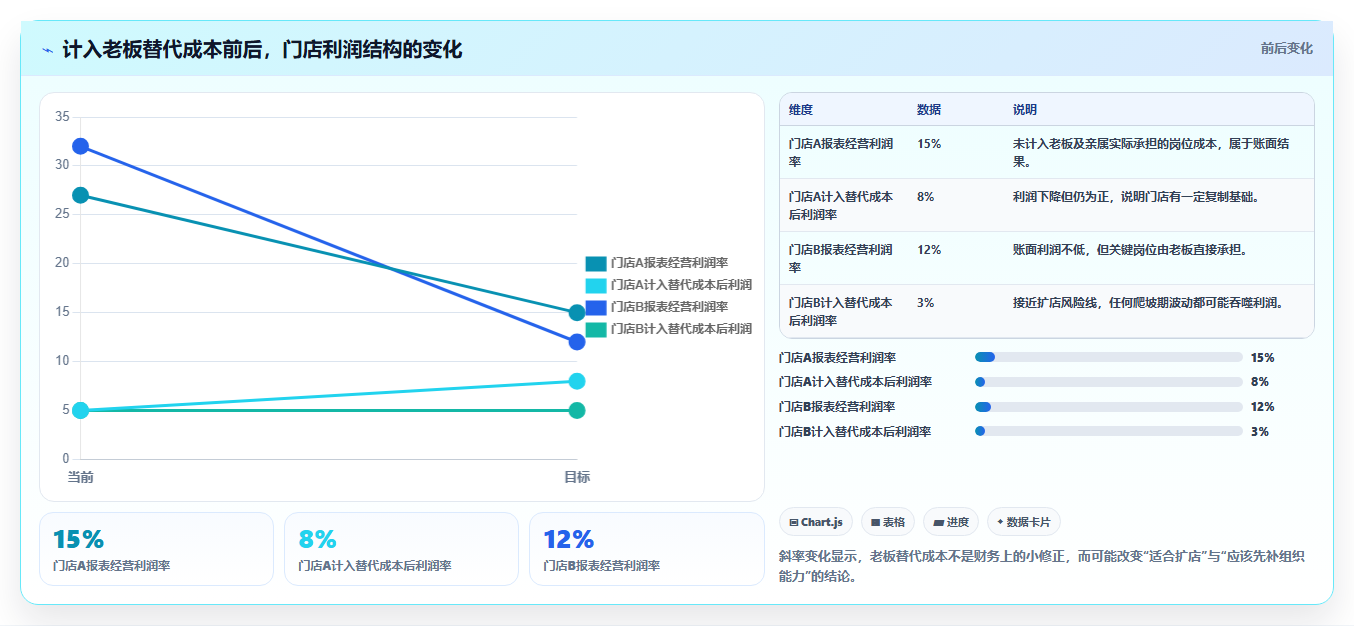Click the footer note starting with 斜率变化显示
The image size is (1354, 626).
tap(1044, 566)
